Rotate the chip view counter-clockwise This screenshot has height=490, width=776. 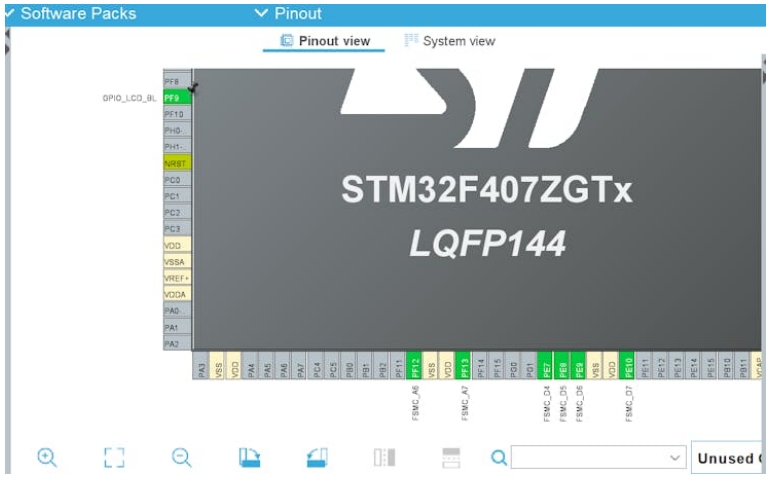(x=317, y=457)
